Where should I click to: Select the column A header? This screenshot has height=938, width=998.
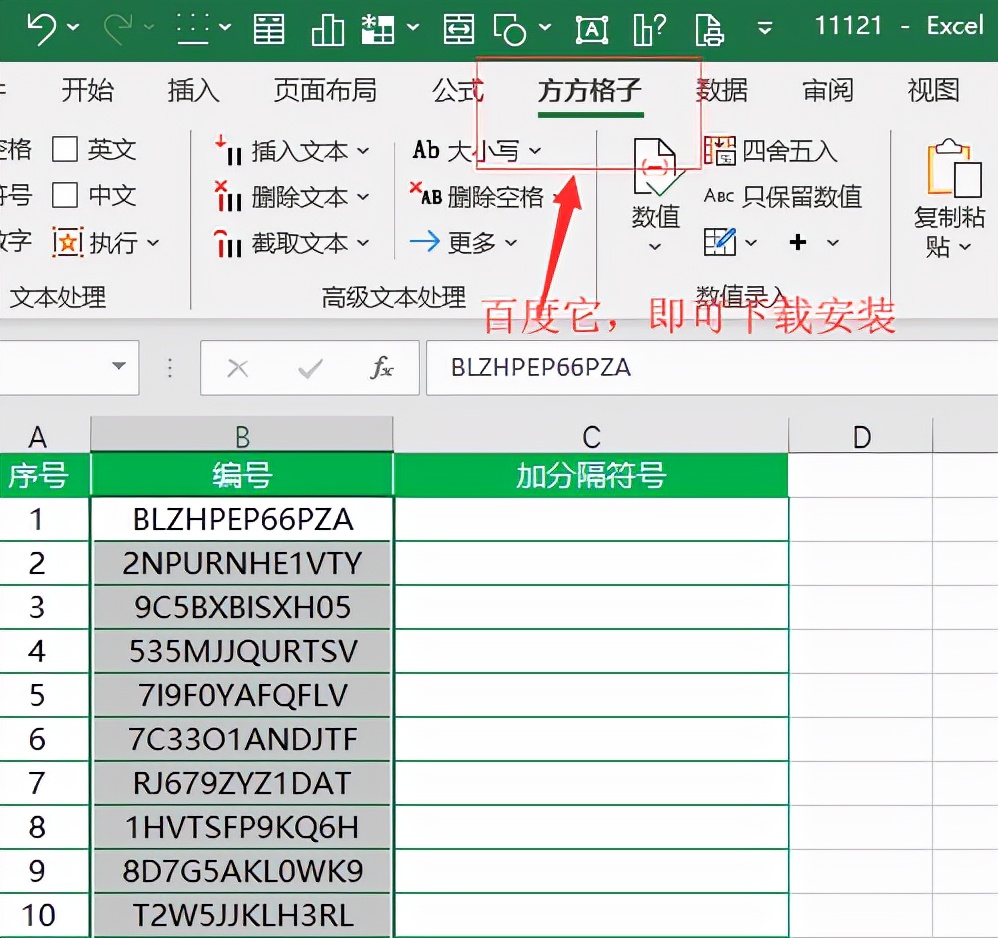(38, 437)
